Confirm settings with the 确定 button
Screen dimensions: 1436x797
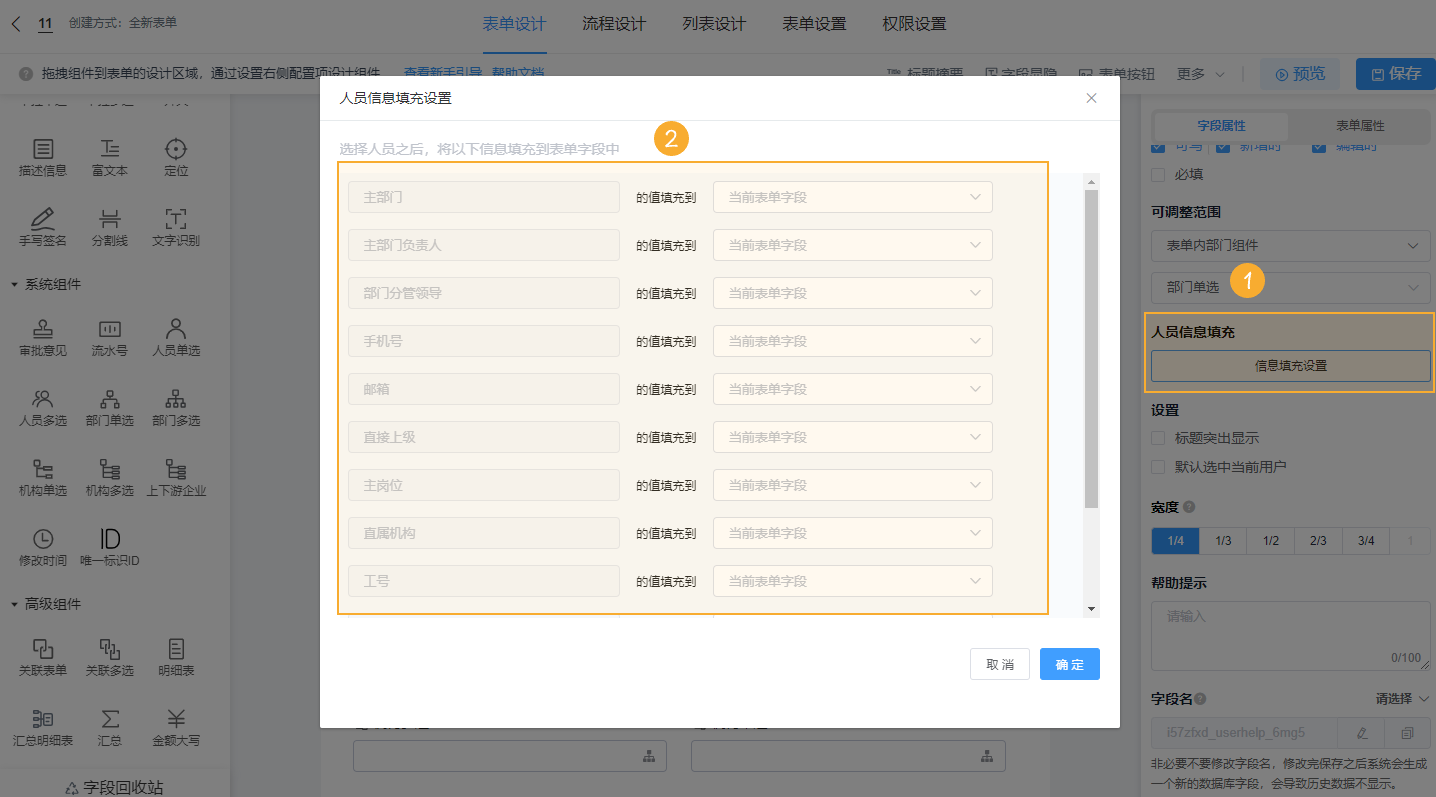[x=1069, y=663]
